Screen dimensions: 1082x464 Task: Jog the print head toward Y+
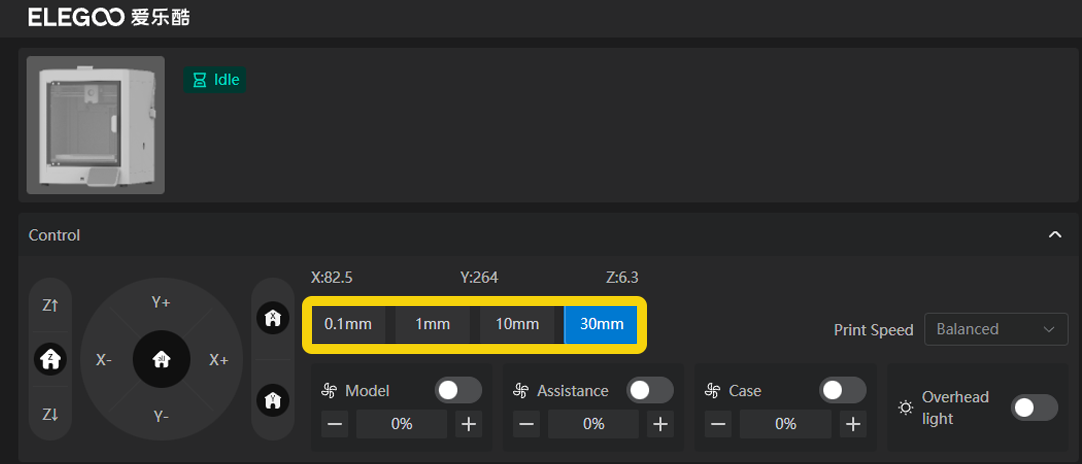click(x=161, y=302)
